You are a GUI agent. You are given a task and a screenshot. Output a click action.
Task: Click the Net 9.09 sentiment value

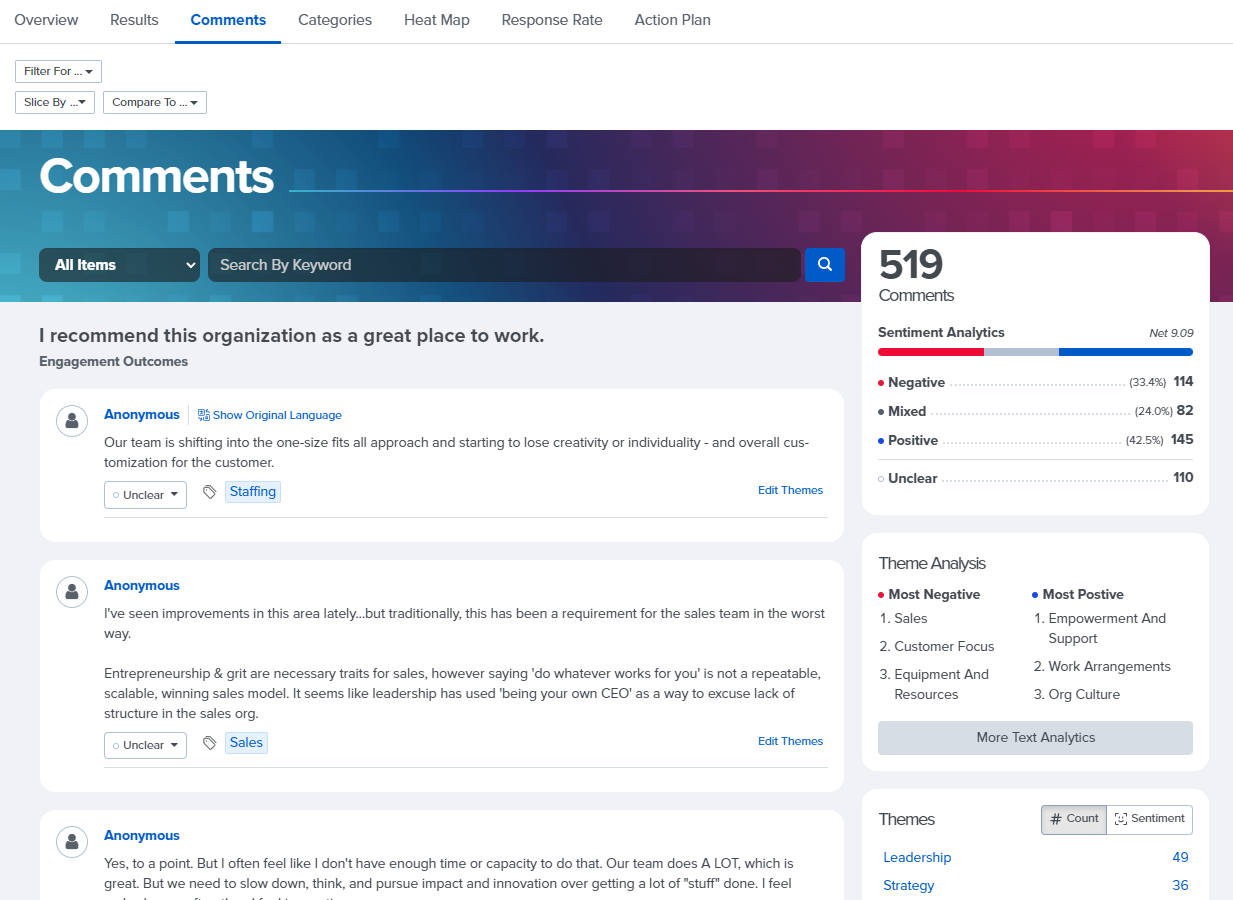tap(1171, 333)
